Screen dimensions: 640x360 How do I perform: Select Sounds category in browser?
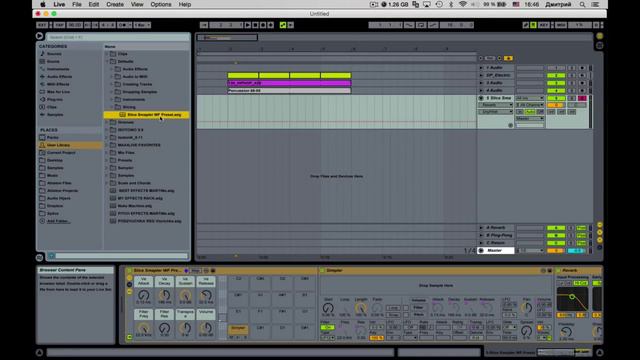(54, 54)
